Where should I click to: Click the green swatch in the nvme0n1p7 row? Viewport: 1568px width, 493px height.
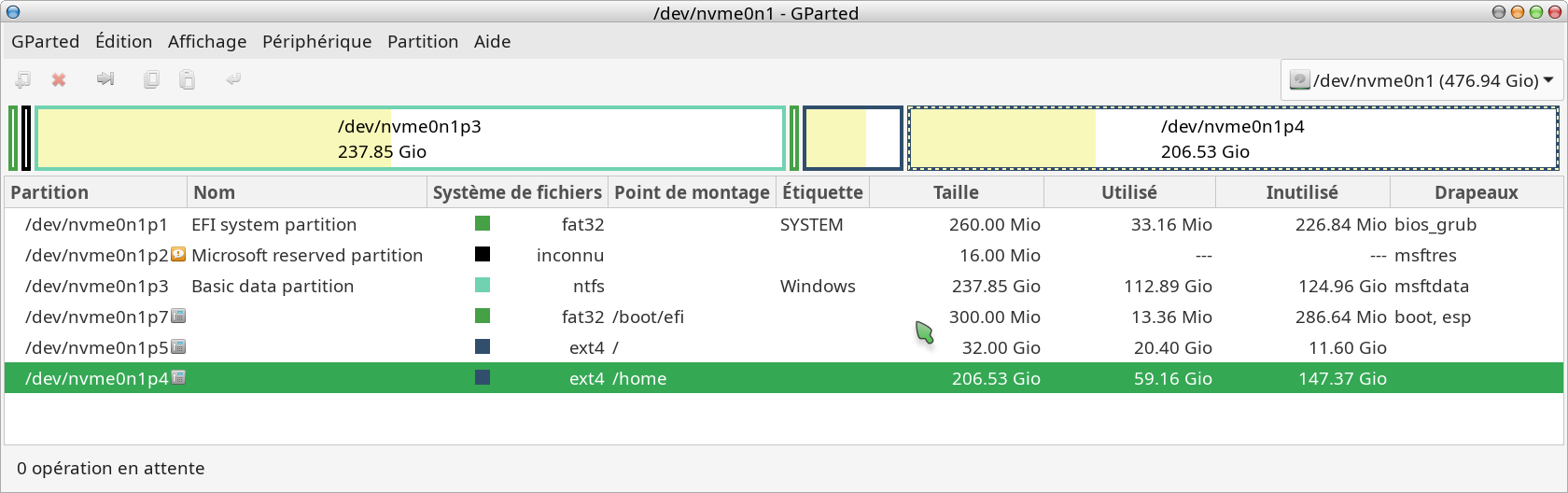[483, 316]
